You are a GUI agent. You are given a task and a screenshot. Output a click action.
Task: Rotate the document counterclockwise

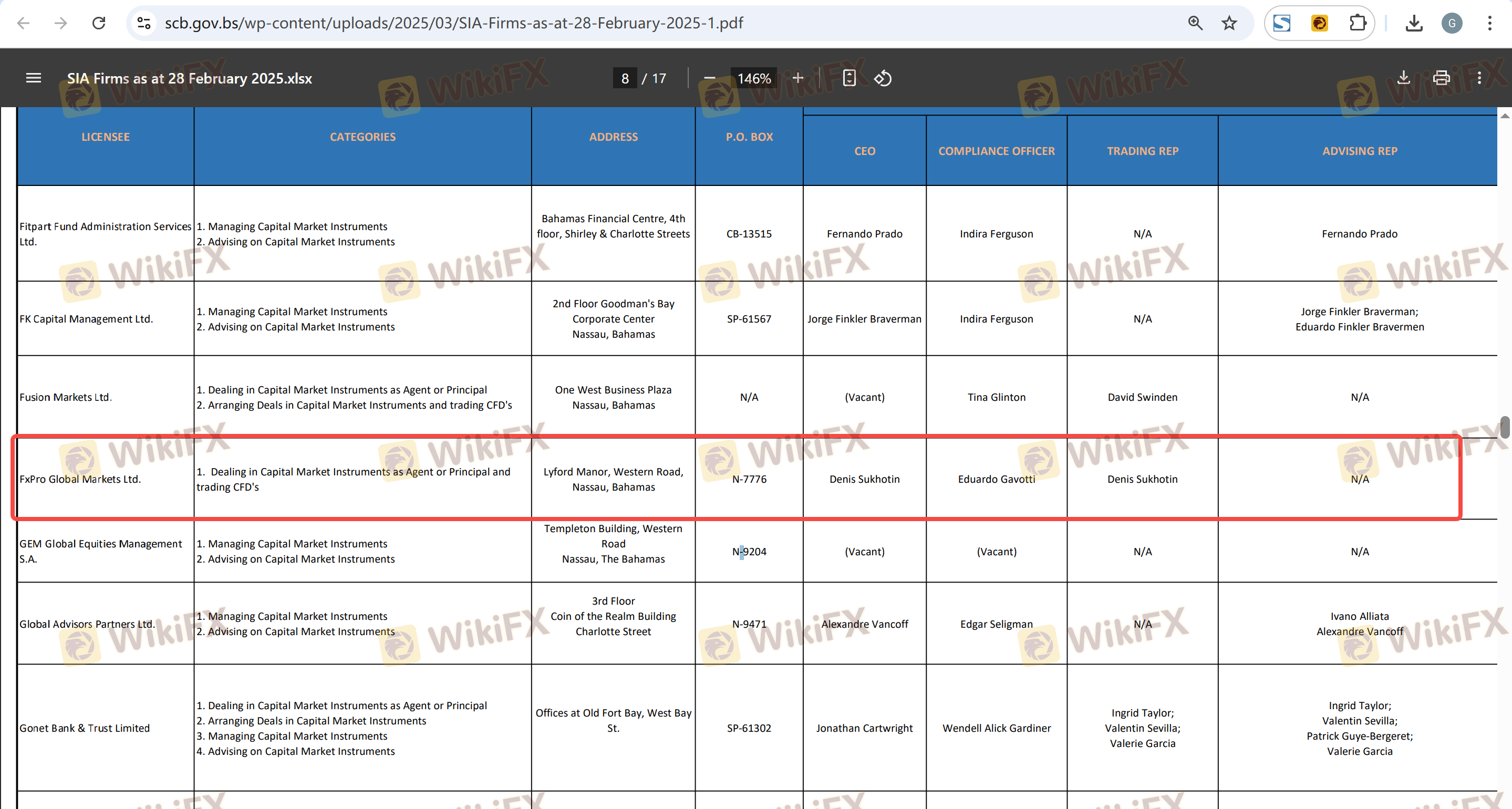pyautogui.click(x=883, y=78)
